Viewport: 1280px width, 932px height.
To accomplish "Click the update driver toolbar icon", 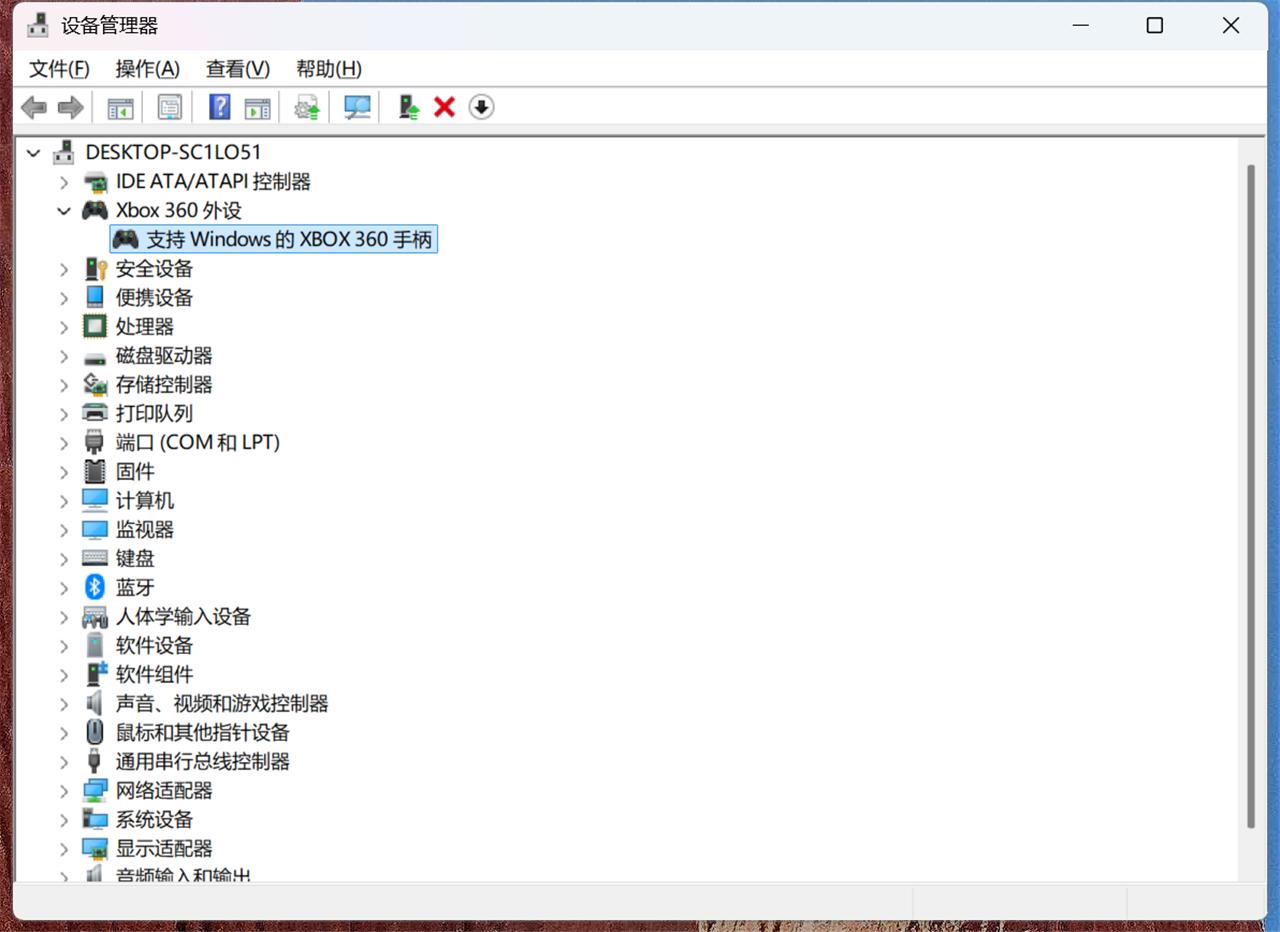I will [307, 107].
